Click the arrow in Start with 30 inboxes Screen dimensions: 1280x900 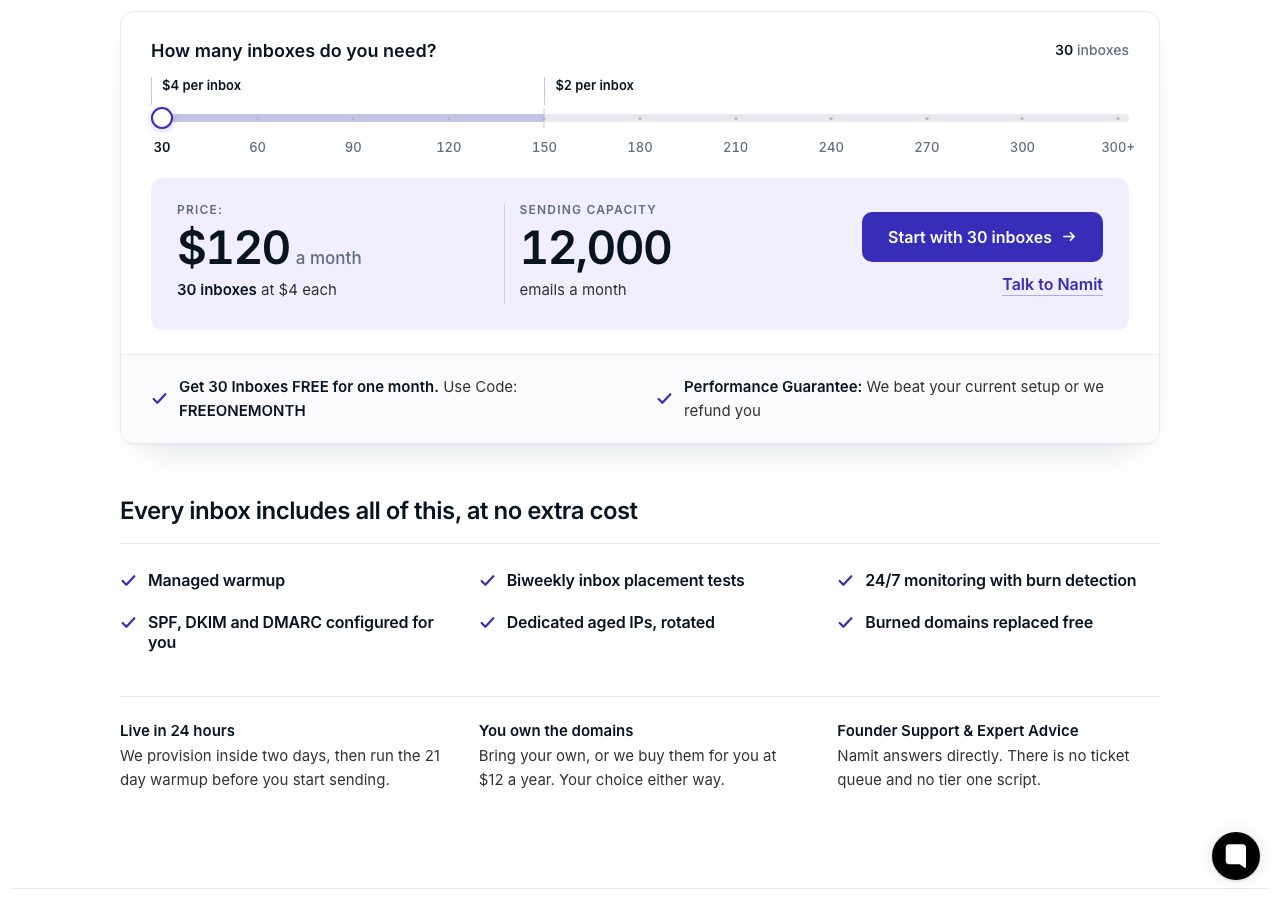[x=1069, y=237]
